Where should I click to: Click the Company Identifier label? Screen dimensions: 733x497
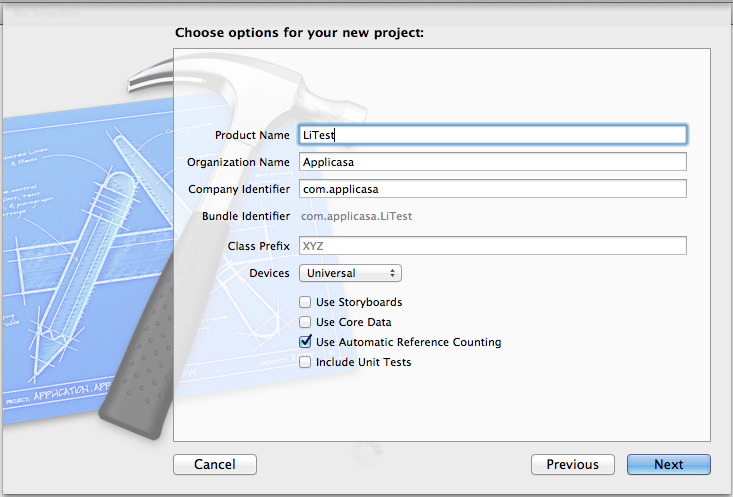(x=239, y=189)
